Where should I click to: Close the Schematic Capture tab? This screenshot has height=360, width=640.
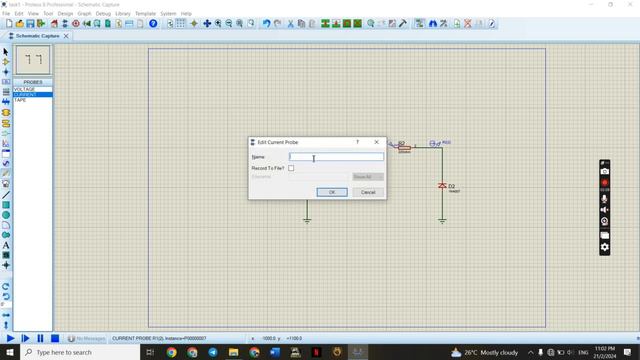click(66, 36)
